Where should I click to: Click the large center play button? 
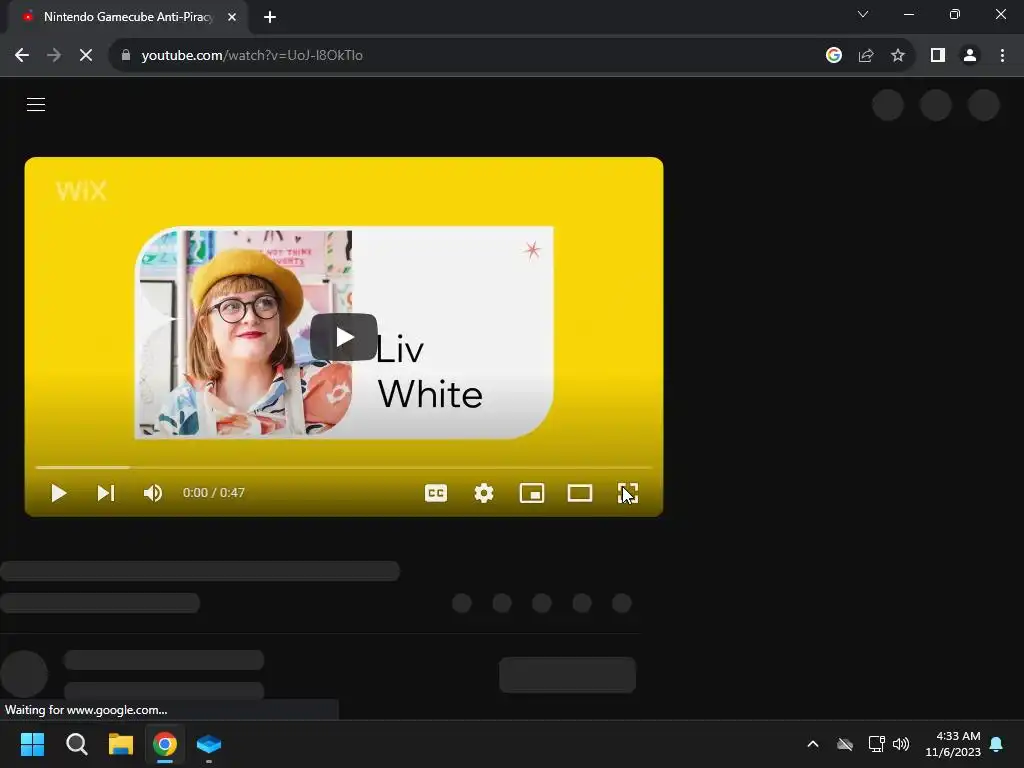coord(344,337)
